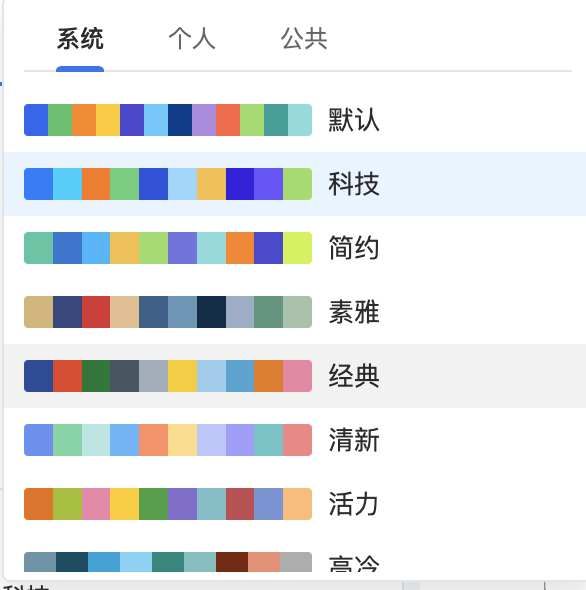
Task: Click the red swatch in 素雅 palette
Action: coord(96,312)
